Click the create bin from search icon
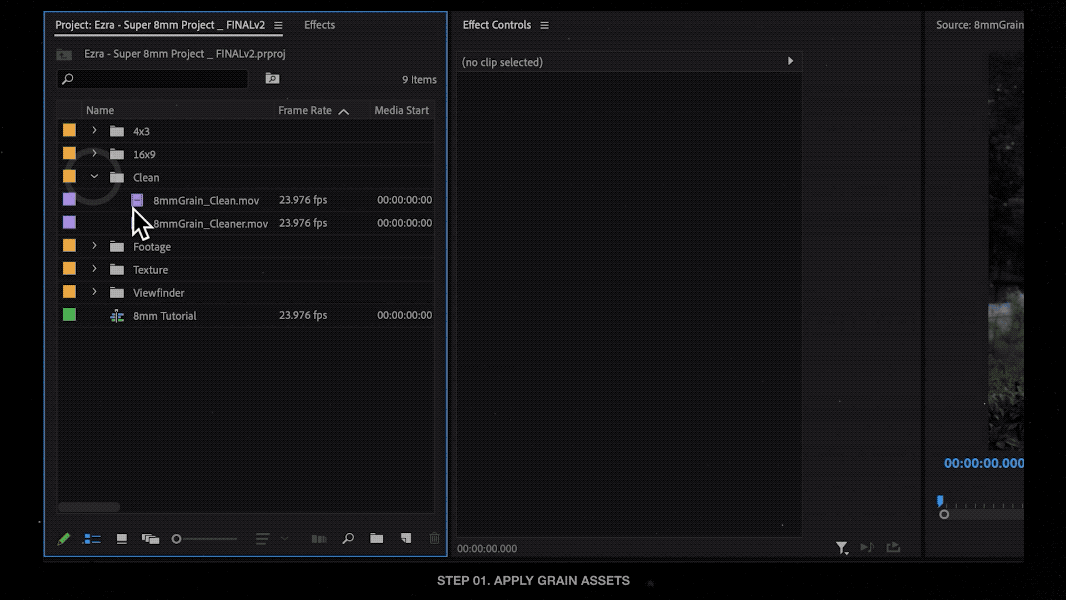1066x600 pixels. 272,79
